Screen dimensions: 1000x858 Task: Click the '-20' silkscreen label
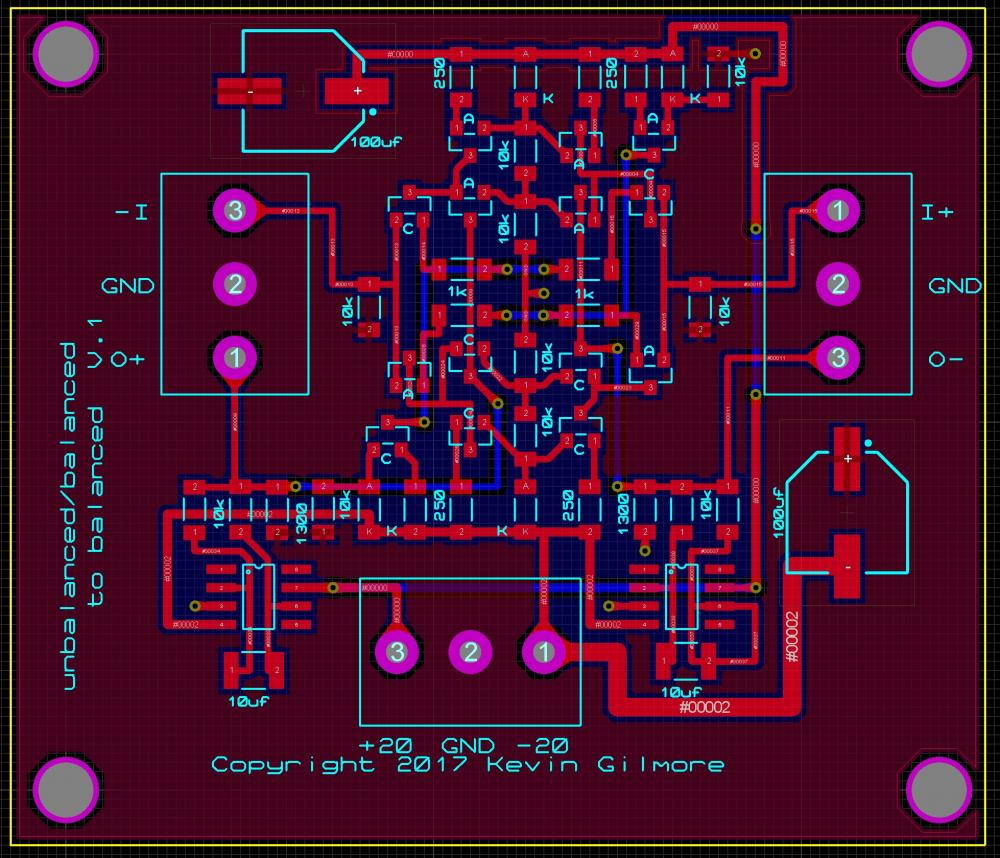tap(541, 746)
